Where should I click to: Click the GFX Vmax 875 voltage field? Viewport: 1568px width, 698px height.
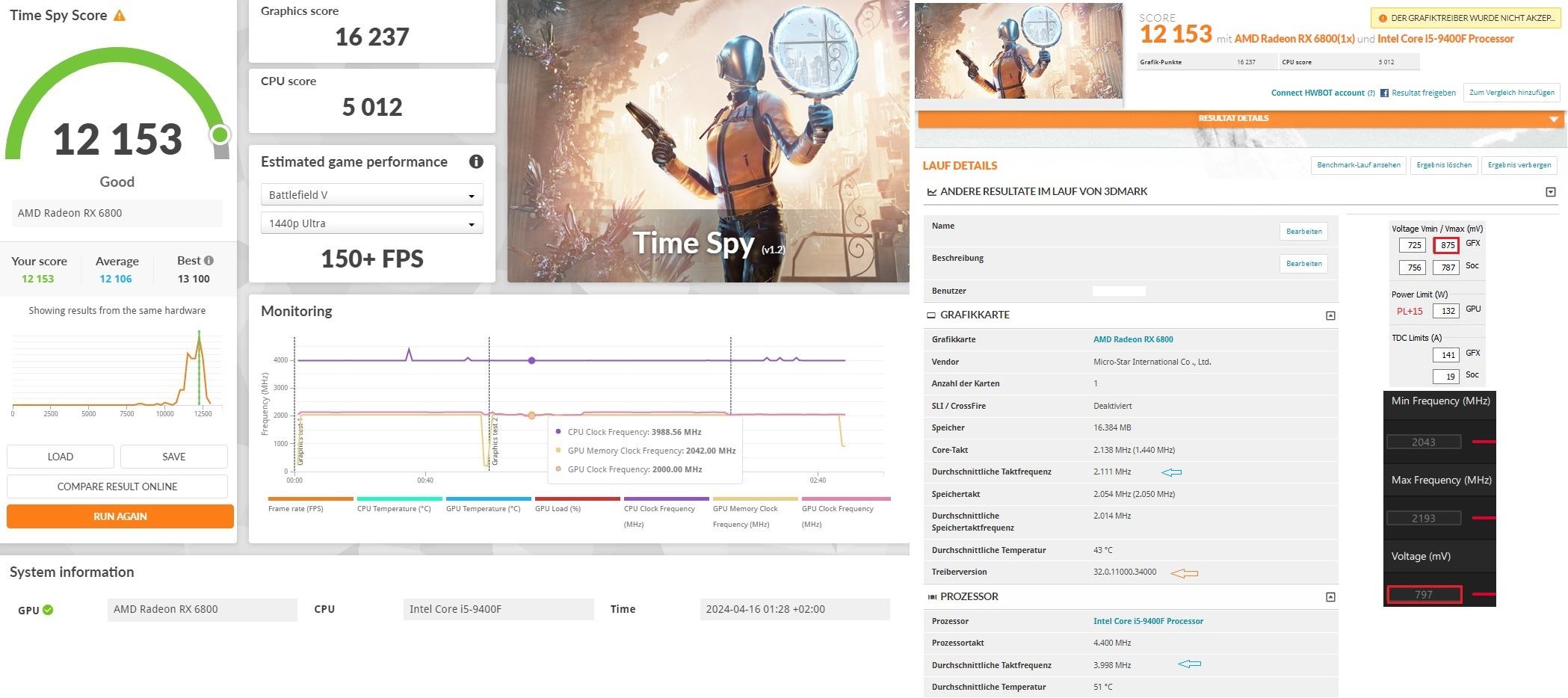click(1446, 245)
